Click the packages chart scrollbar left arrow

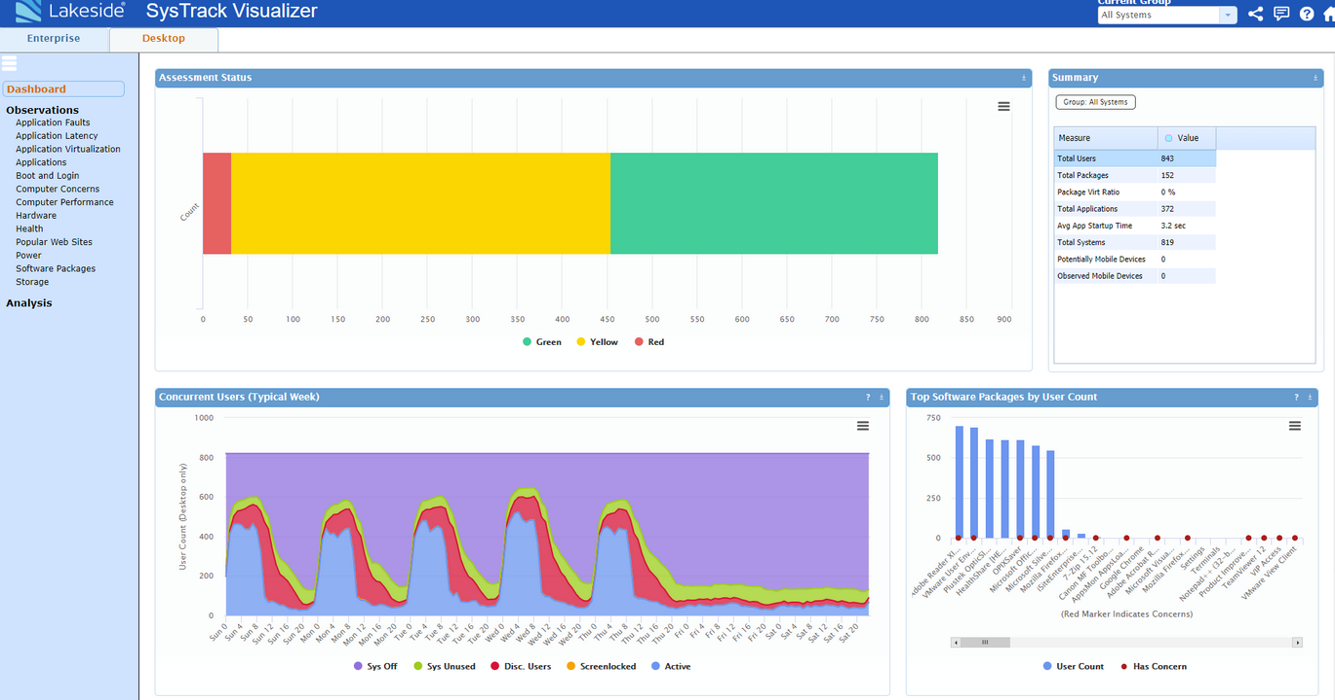956,643
